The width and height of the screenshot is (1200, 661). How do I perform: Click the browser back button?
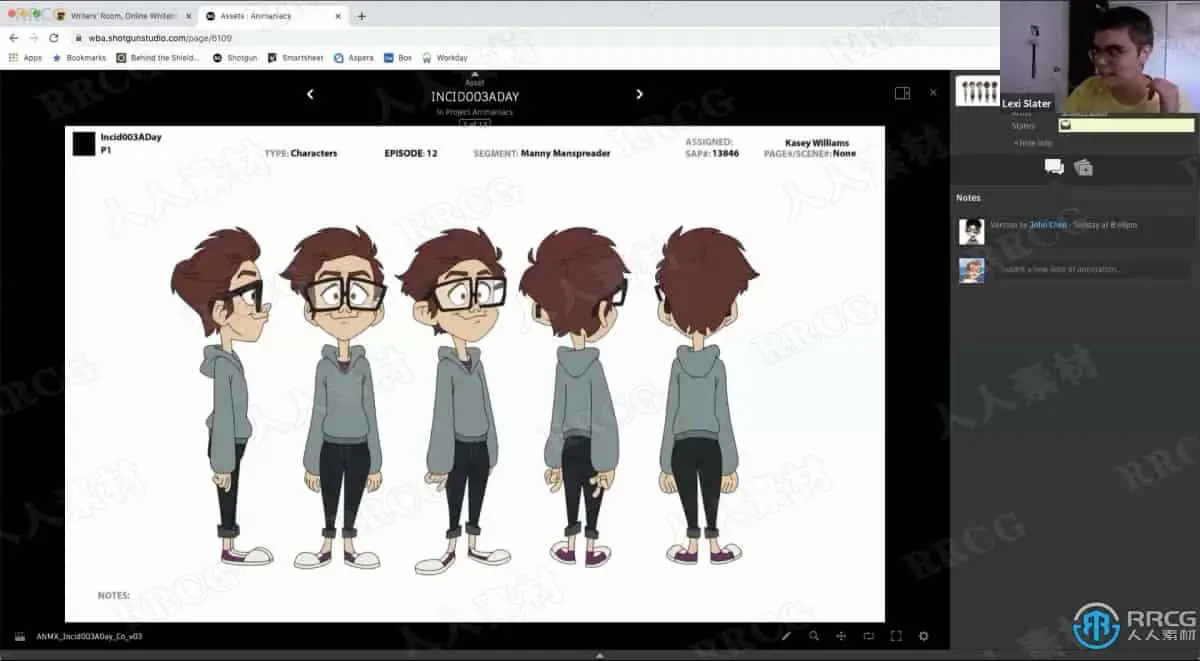[13, 38]
